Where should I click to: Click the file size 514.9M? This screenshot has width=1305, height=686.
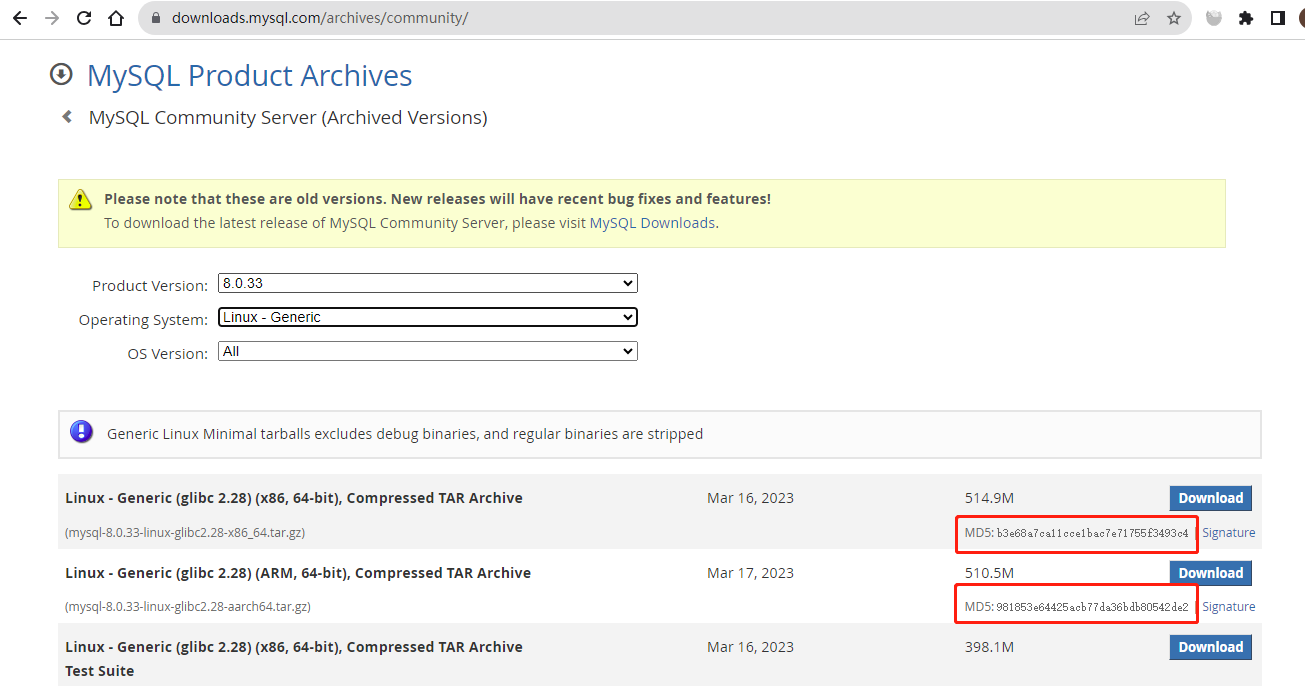[989, 498]
